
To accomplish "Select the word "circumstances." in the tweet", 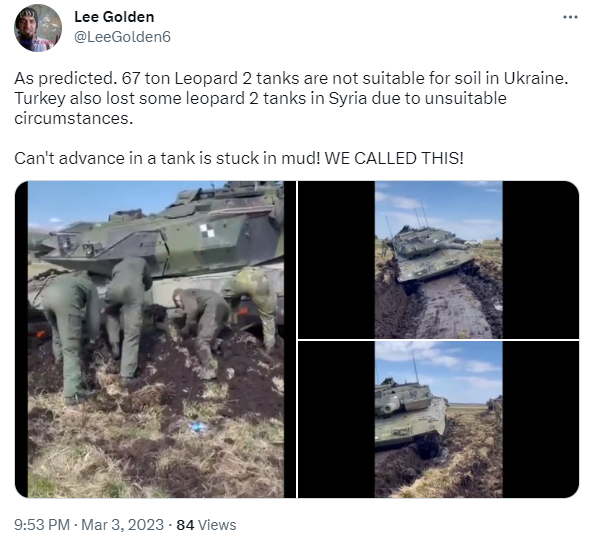I will click(74, 118).
